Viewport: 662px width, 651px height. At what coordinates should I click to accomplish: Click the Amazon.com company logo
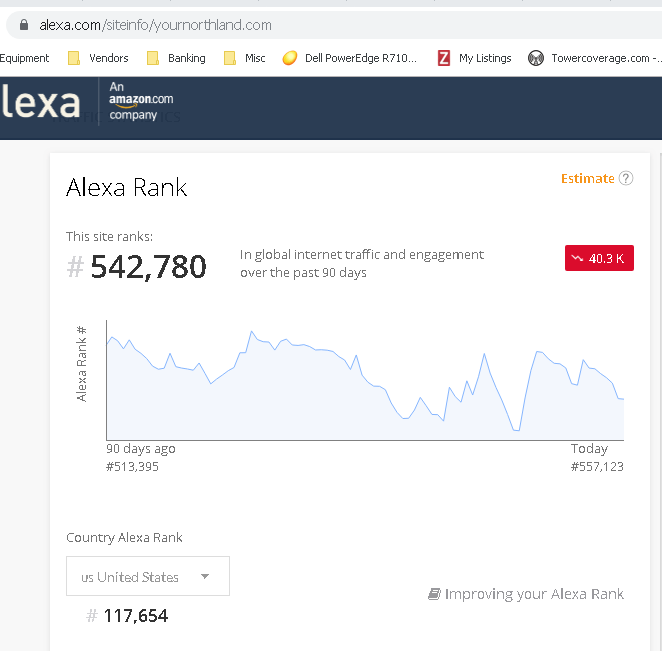point(141,101)
